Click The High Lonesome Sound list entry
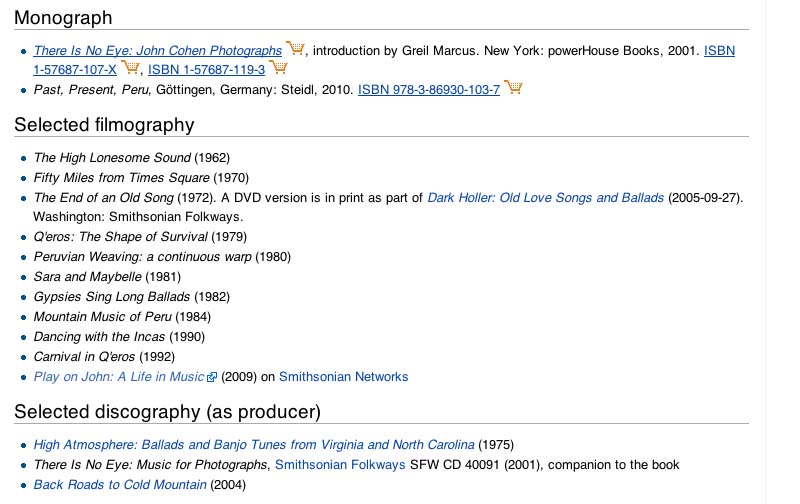This screenshot has height=504, width=800. click(x=132, y=158)
